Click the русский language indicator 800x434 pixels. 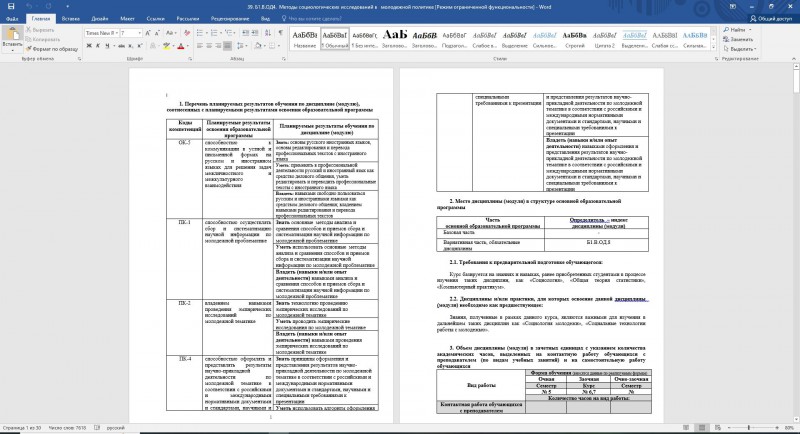116,428
